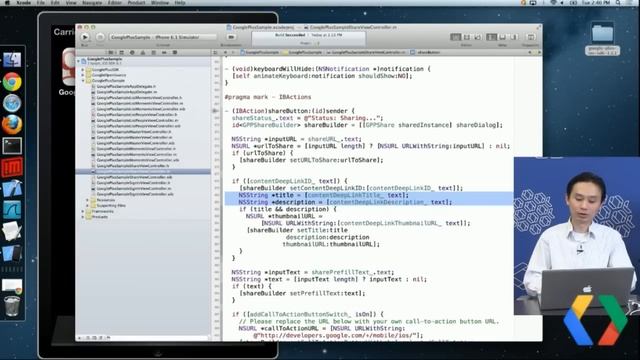Open the View menu
This screenshot has height=360, width=640.
(x=71, y=2)
